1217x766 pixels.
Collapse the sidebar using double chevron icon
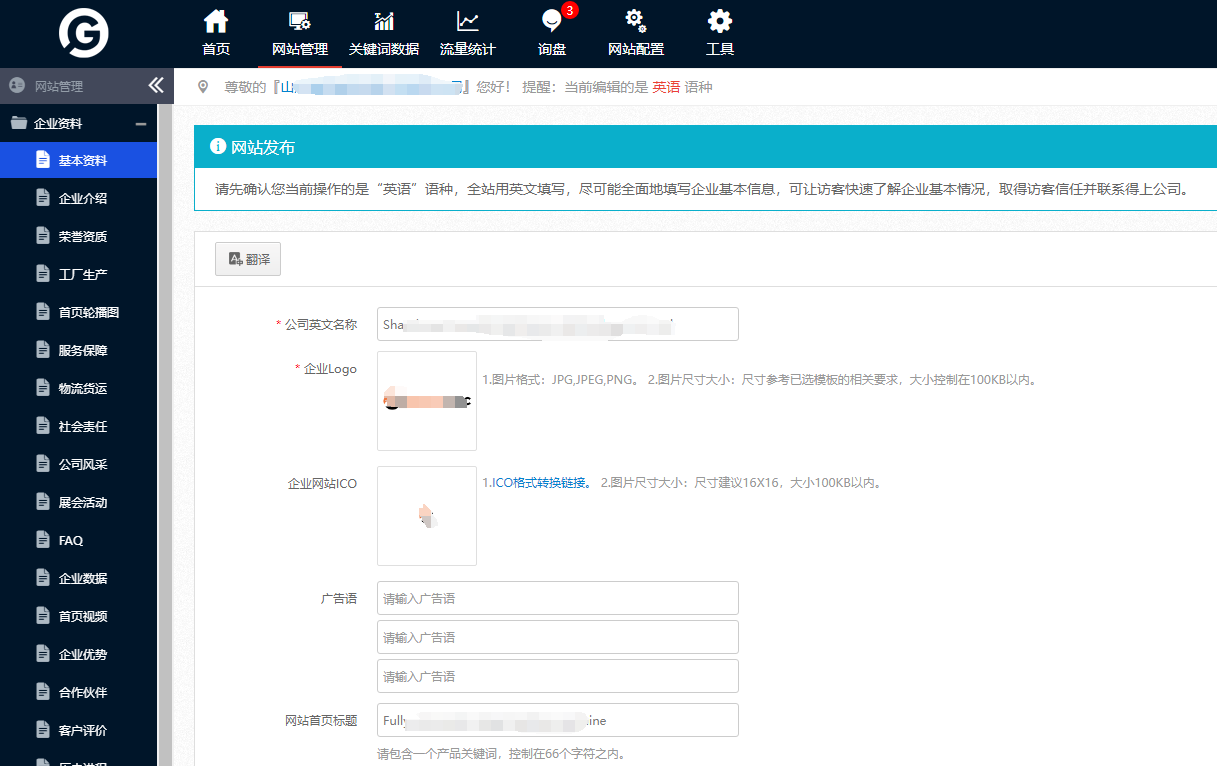pos(155,86)
